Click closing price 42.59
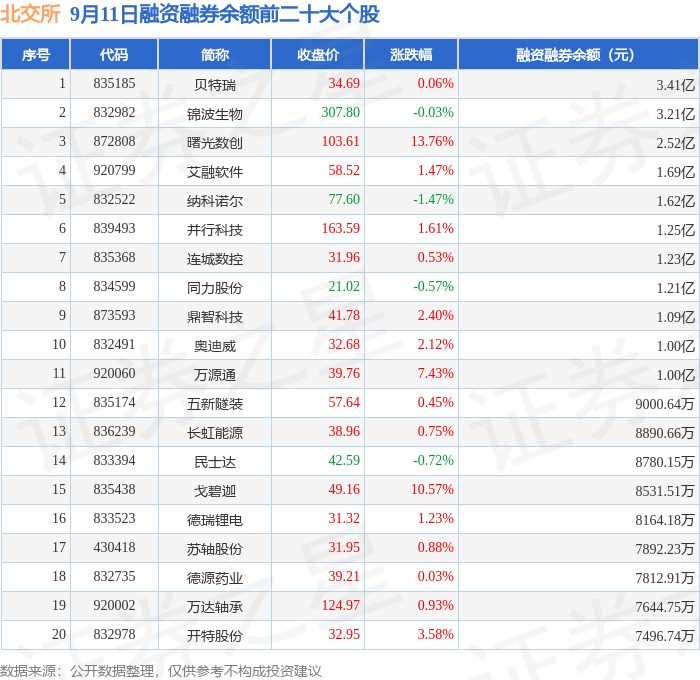This screenshot has width=700, height=680. [344, 460]
